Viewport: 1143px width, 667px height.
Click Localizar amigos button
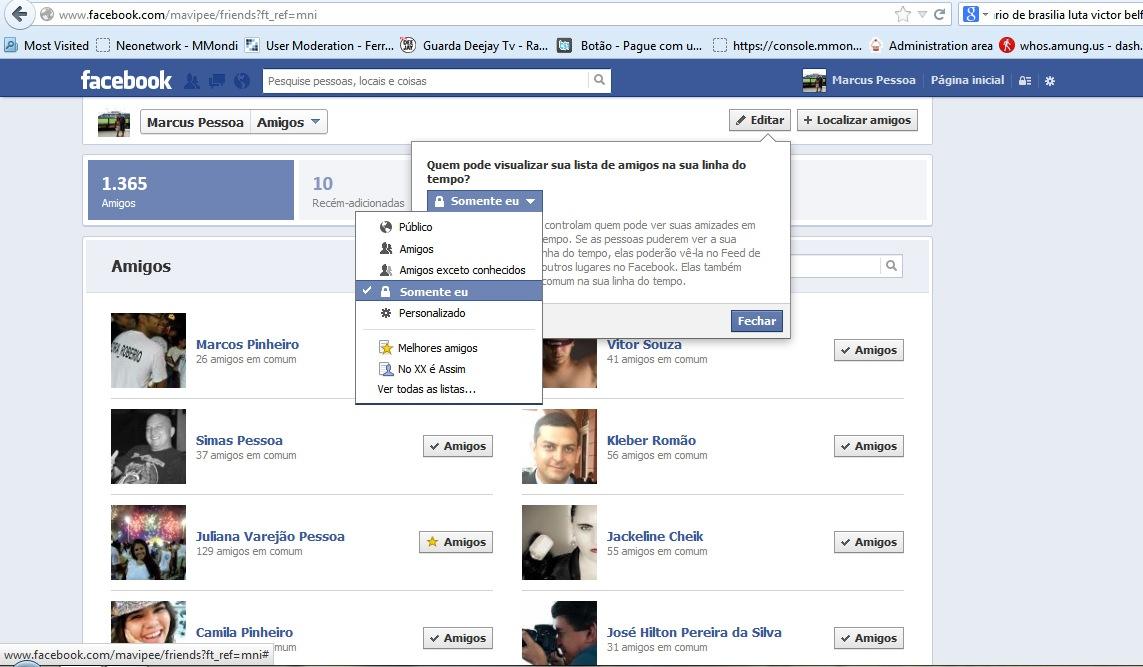(857, 120)
